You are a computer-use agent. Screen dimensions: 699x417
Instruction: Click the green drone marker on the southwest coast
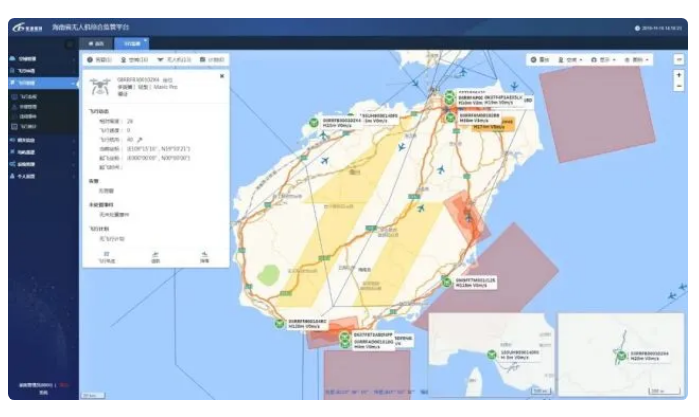282,322
